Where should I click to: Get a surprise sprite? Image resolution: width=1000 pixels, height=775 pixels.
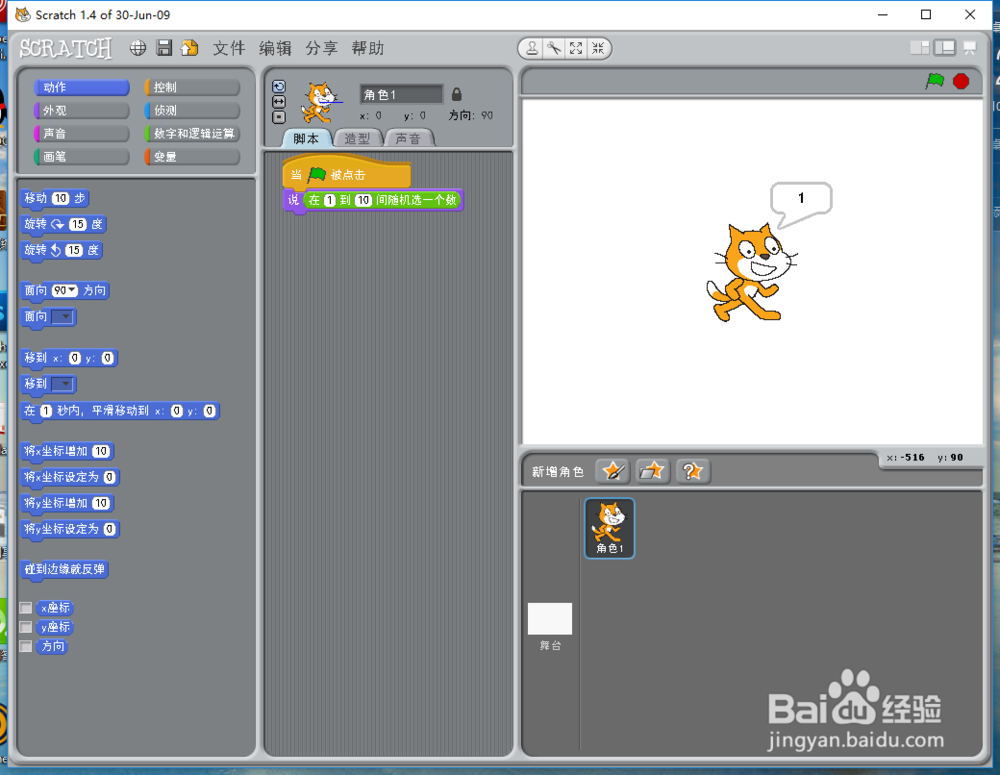pos(693,470)
